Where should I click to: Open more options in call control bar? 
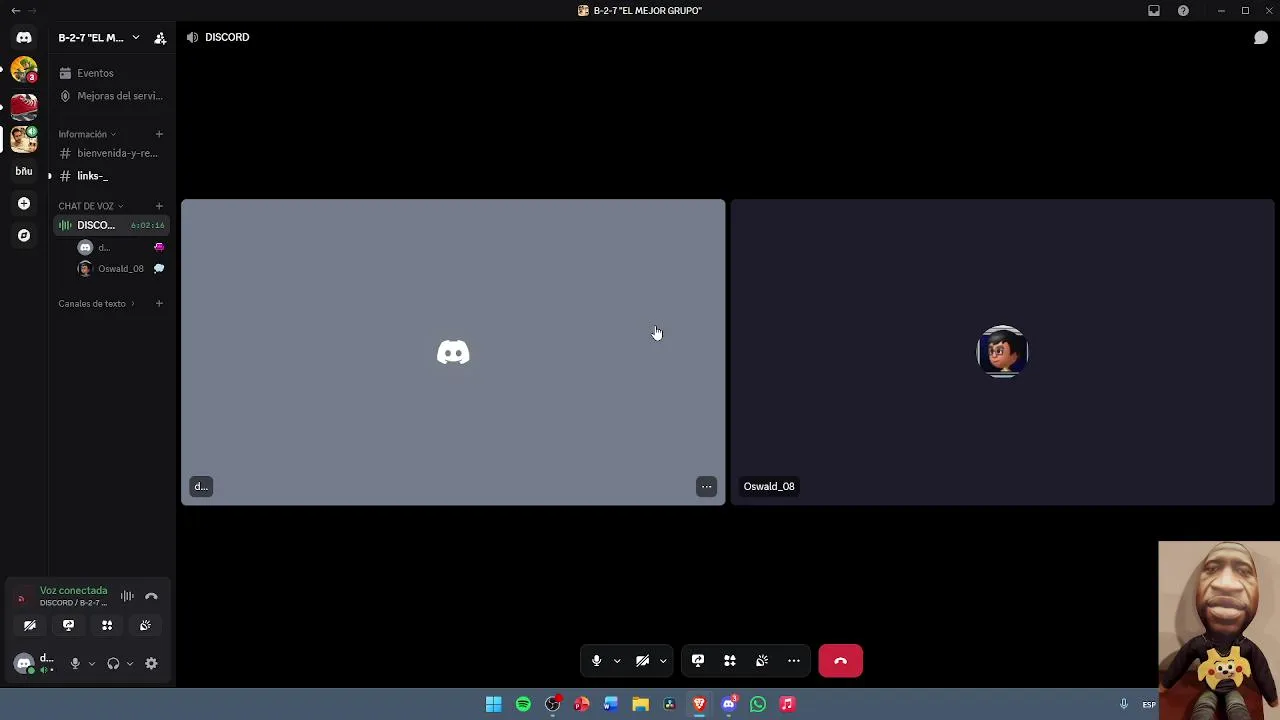[794, 661]
